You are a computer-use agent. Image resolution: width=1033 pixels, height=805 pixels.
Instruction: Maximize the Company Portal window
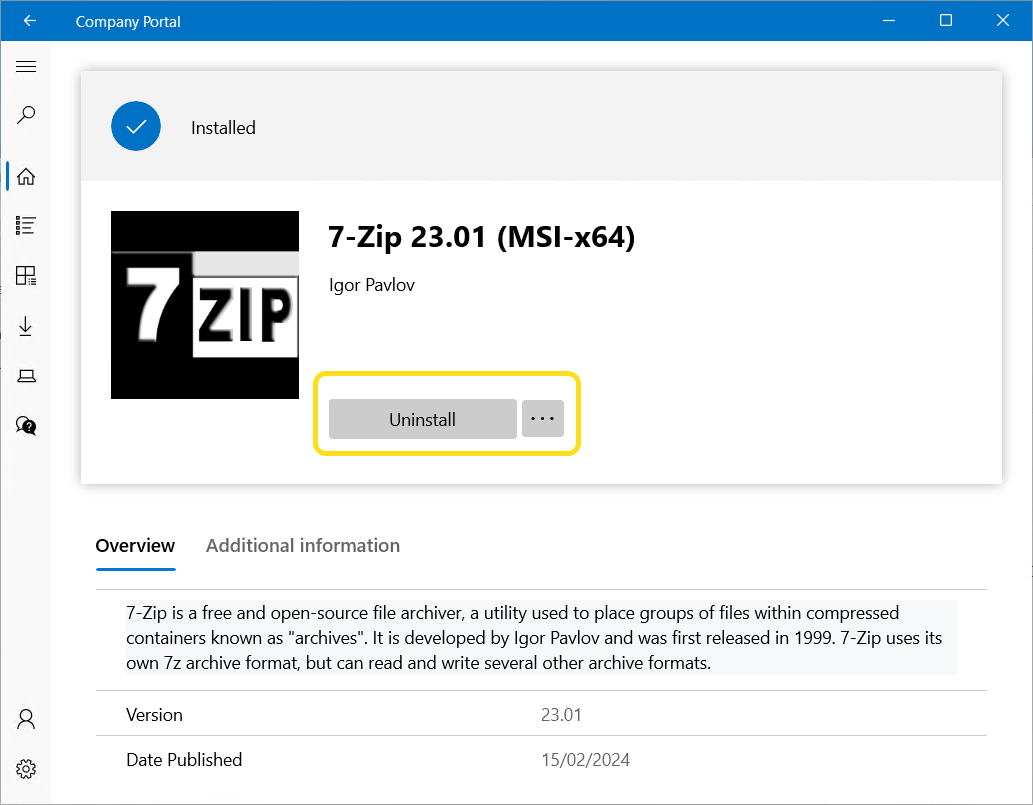945,20
